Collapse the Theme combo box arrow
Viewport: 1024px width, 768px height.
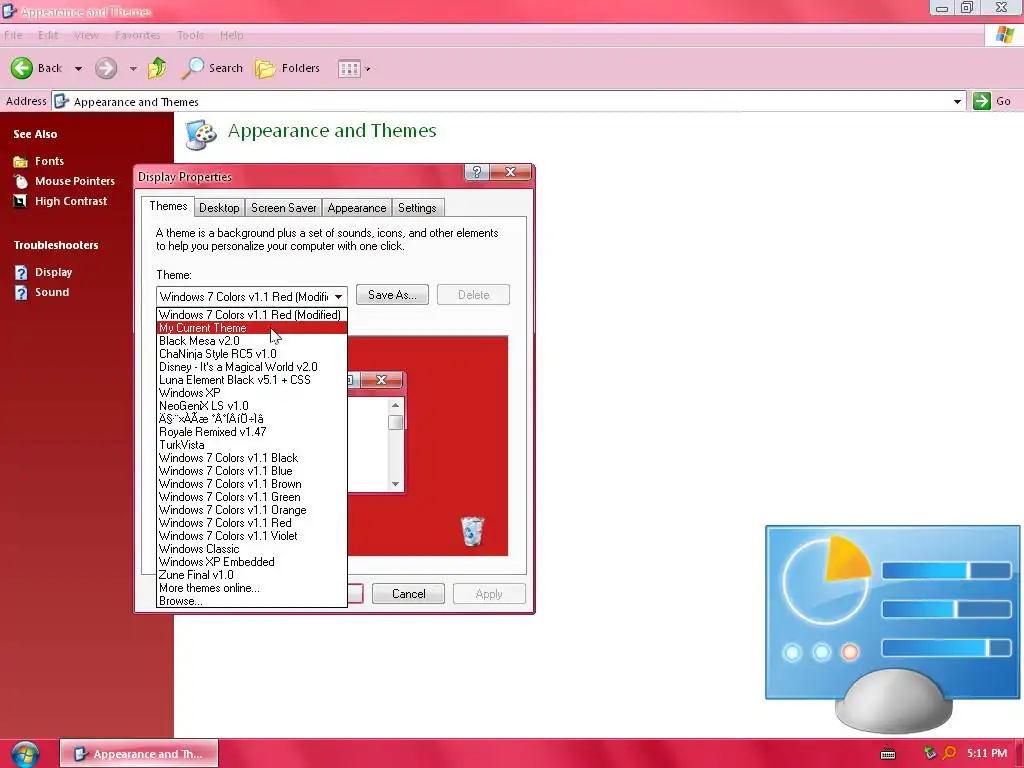pyautogui.click(x=338, y=296)
